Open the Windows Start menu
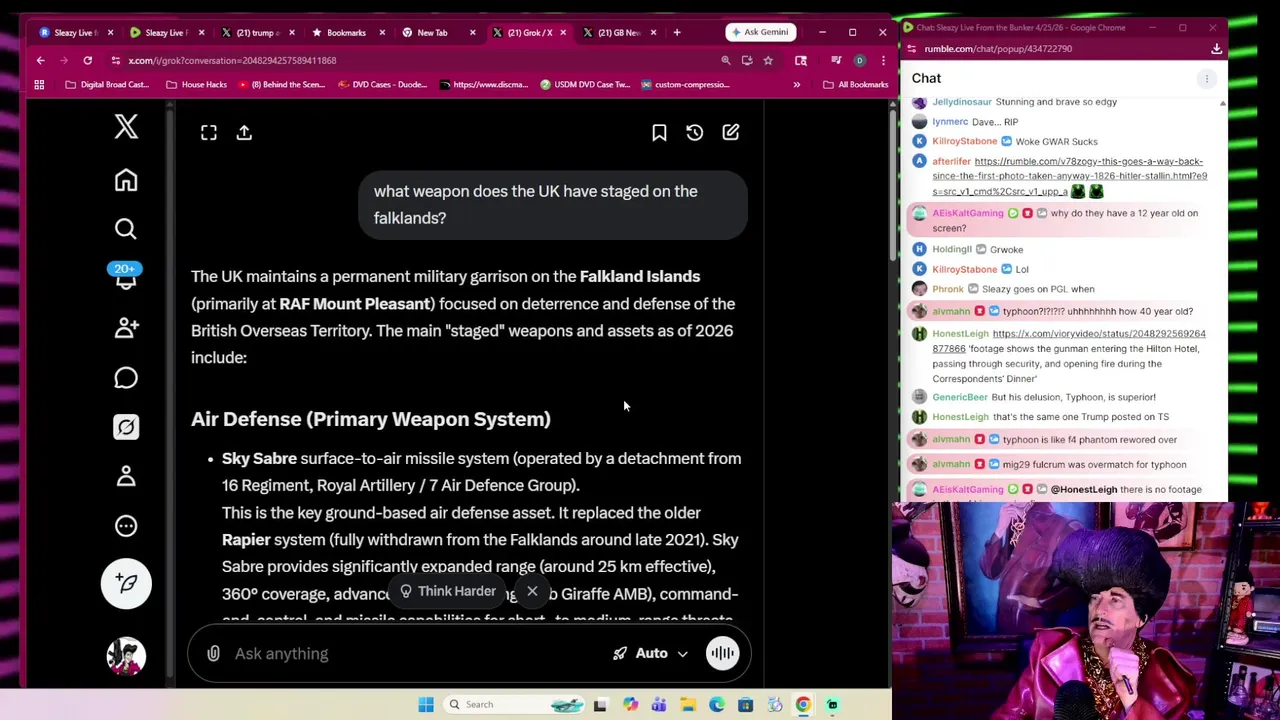The height and width of the screenshot is (720, 1280). coord(426,705)
